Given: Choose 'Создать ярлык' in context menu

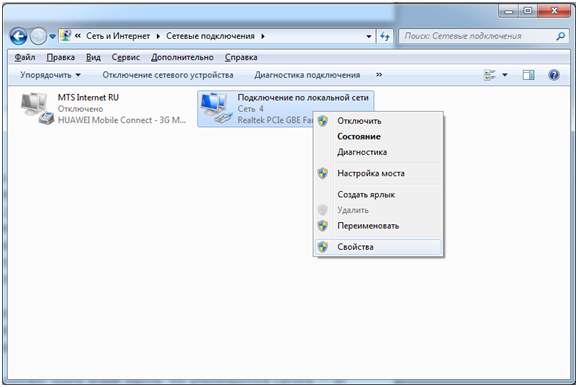Looking at the screenshot, I should (378, 195).
